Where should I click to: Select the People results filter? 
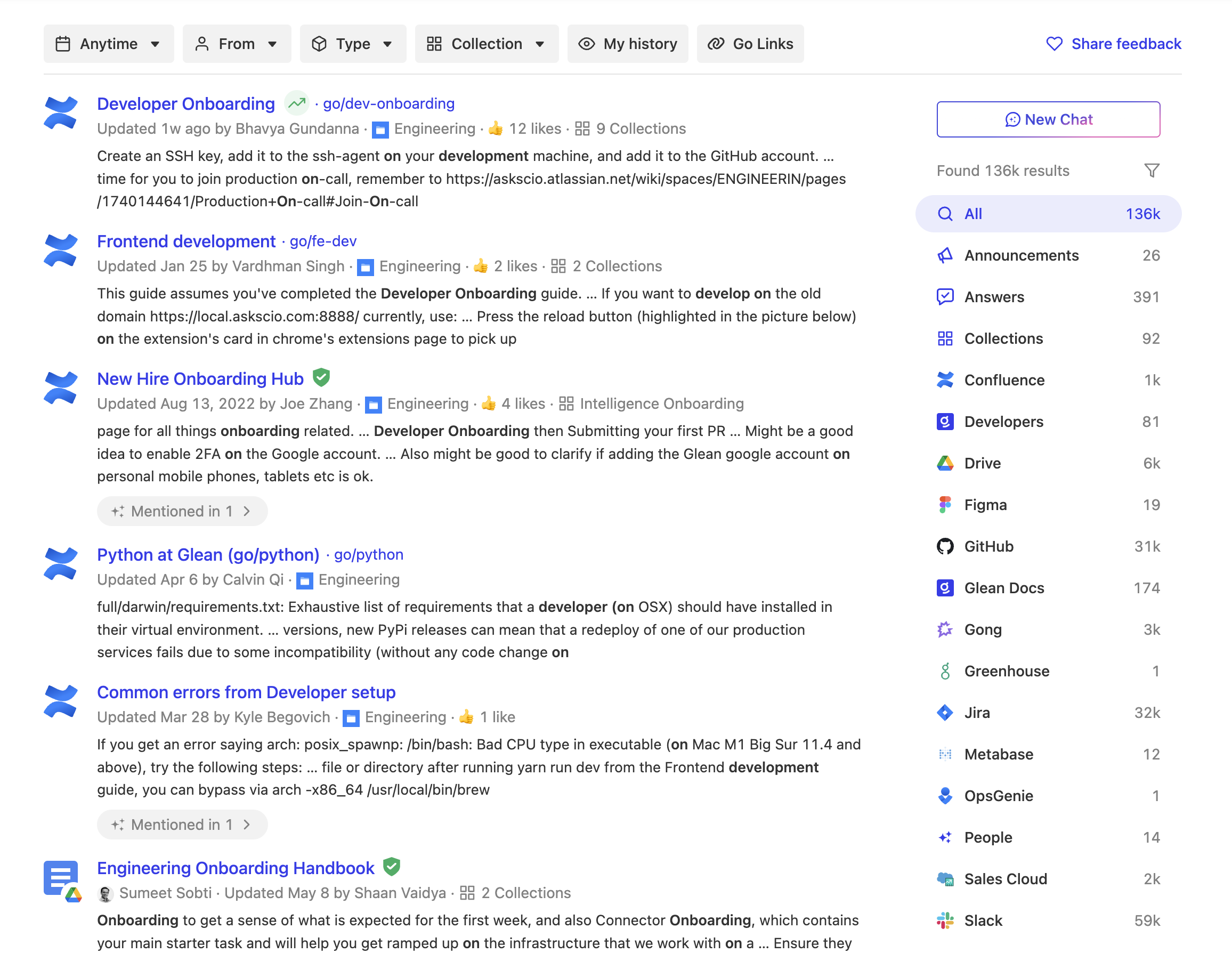(x=988, y=837)
